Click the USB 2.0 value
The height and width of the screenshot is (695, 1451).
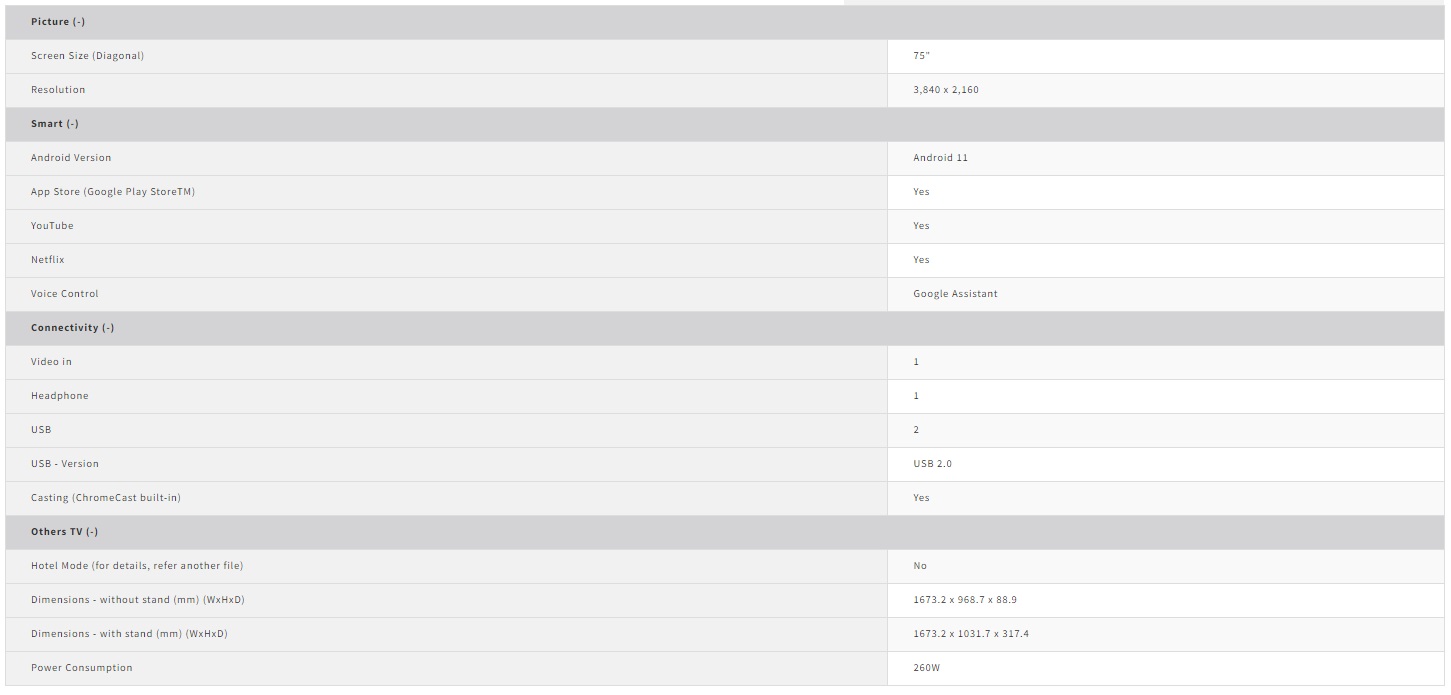pyautogui.click(x=932, y=464)
